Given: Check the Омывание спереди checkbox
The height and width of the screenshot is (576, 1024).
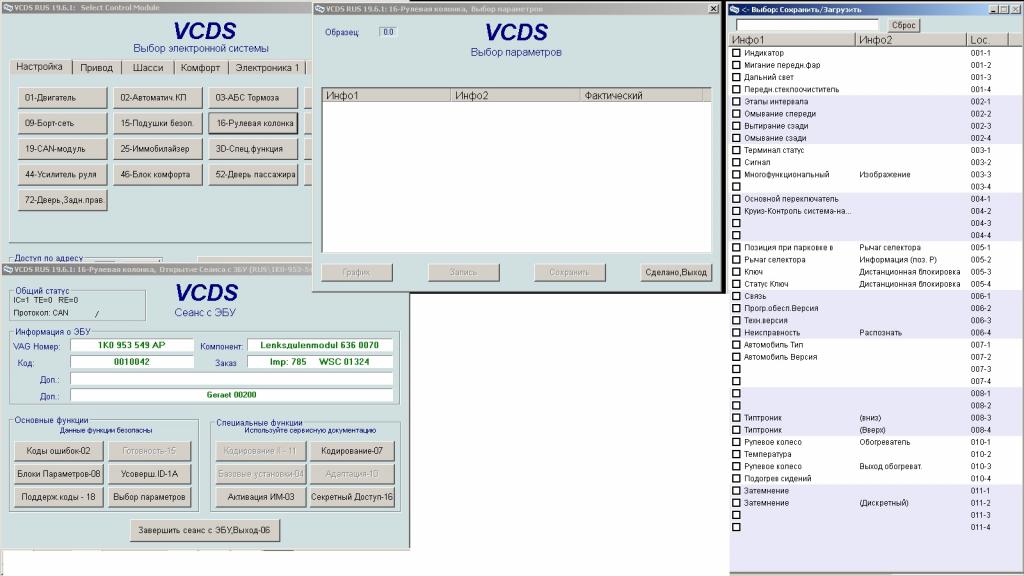Looking at the screenshot, I should (736, 114).
